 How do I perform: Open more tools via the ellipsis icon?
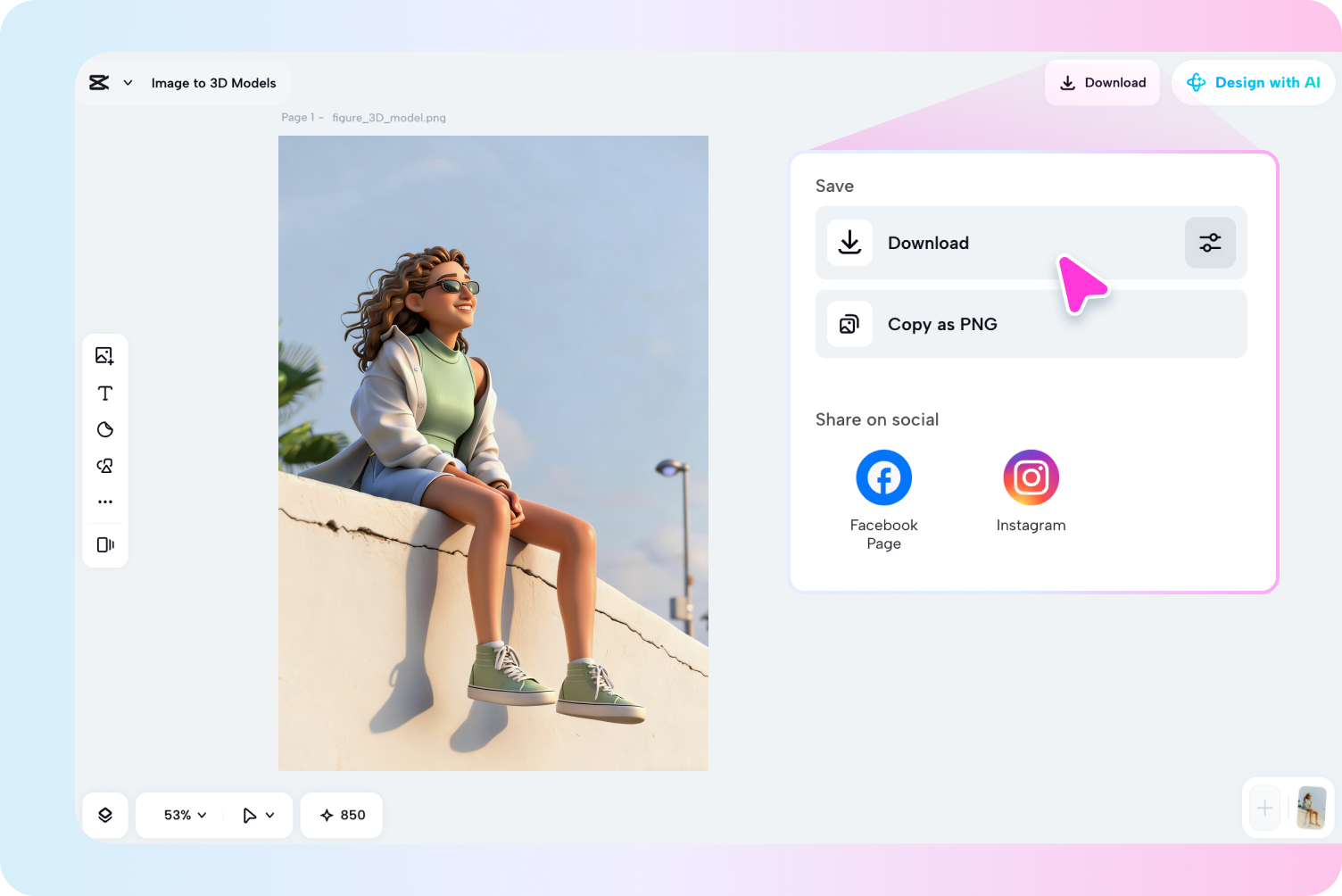104,501
